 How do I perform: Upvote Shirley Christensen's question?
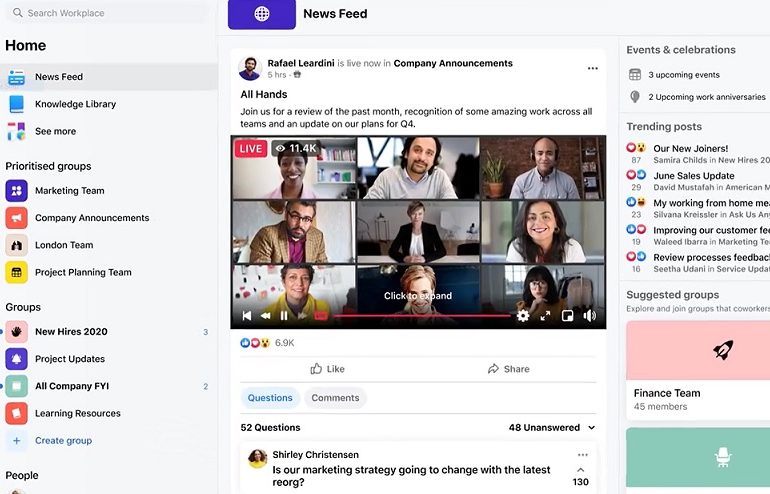(x=580, y=470)
